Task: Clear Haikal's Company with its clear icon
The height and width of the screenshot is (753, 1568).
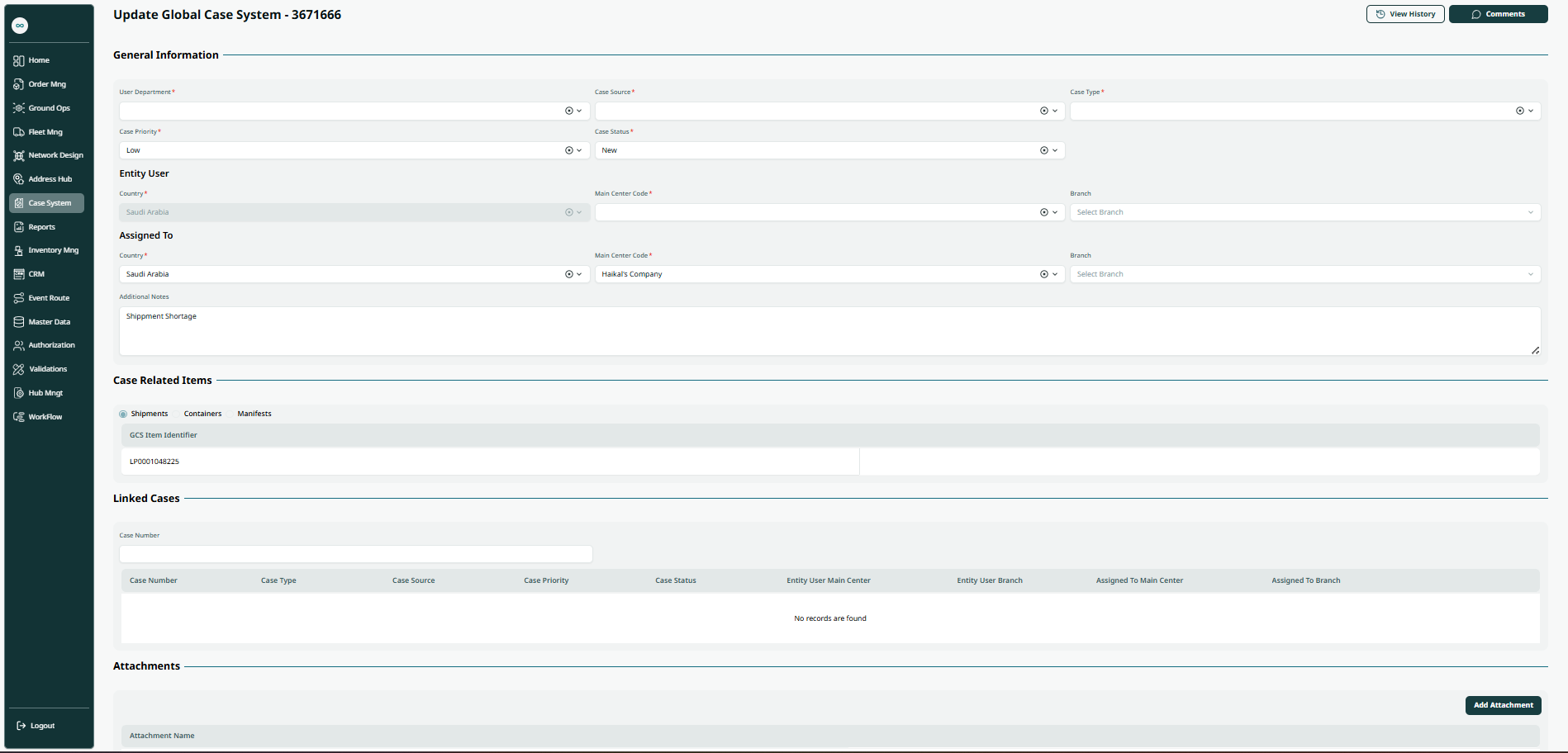Action: coord(1043,274)
